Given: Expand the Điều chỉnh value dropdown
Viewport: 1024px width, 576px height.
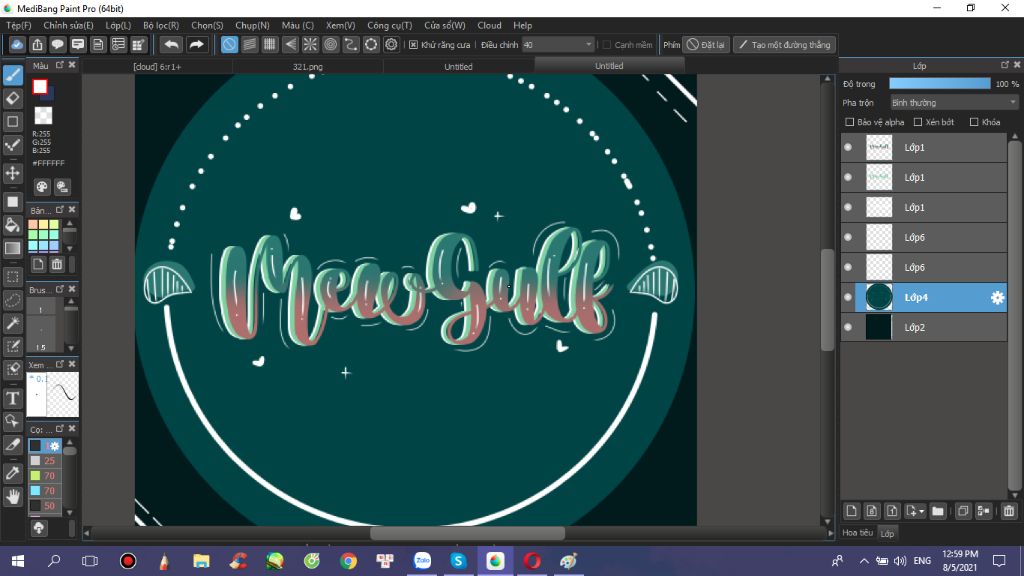Looking at the screenshot, I should tap(588, 45).
